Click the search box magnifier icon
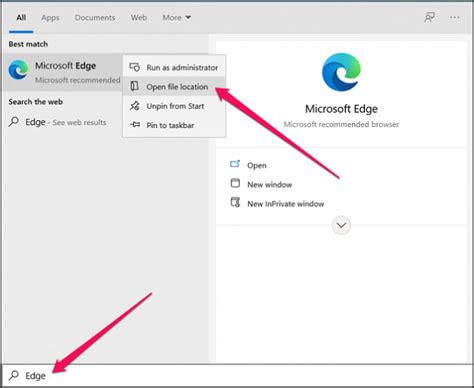Image resolution: width=474 pixels, height=388 pixels. [x=14, y=375]
